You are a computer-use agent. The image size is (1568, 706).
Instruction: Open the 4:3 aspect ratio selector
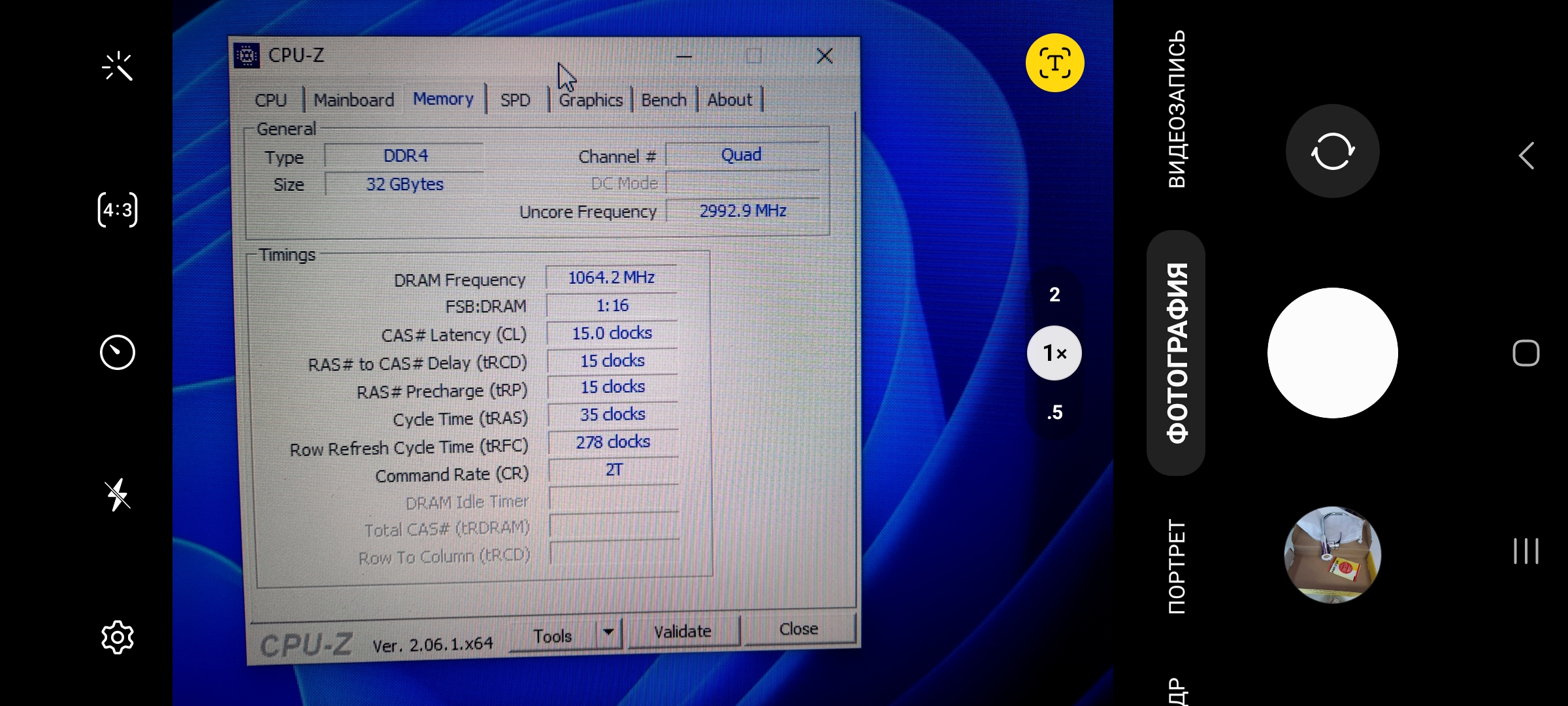118,210
